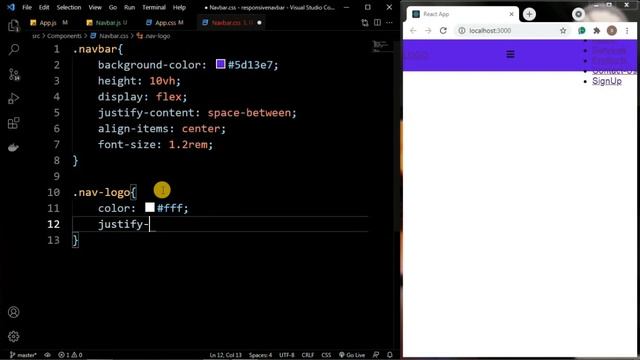Click the Open Changes icon in editor toolbar
640x360 pixels.
click(364, 23)
